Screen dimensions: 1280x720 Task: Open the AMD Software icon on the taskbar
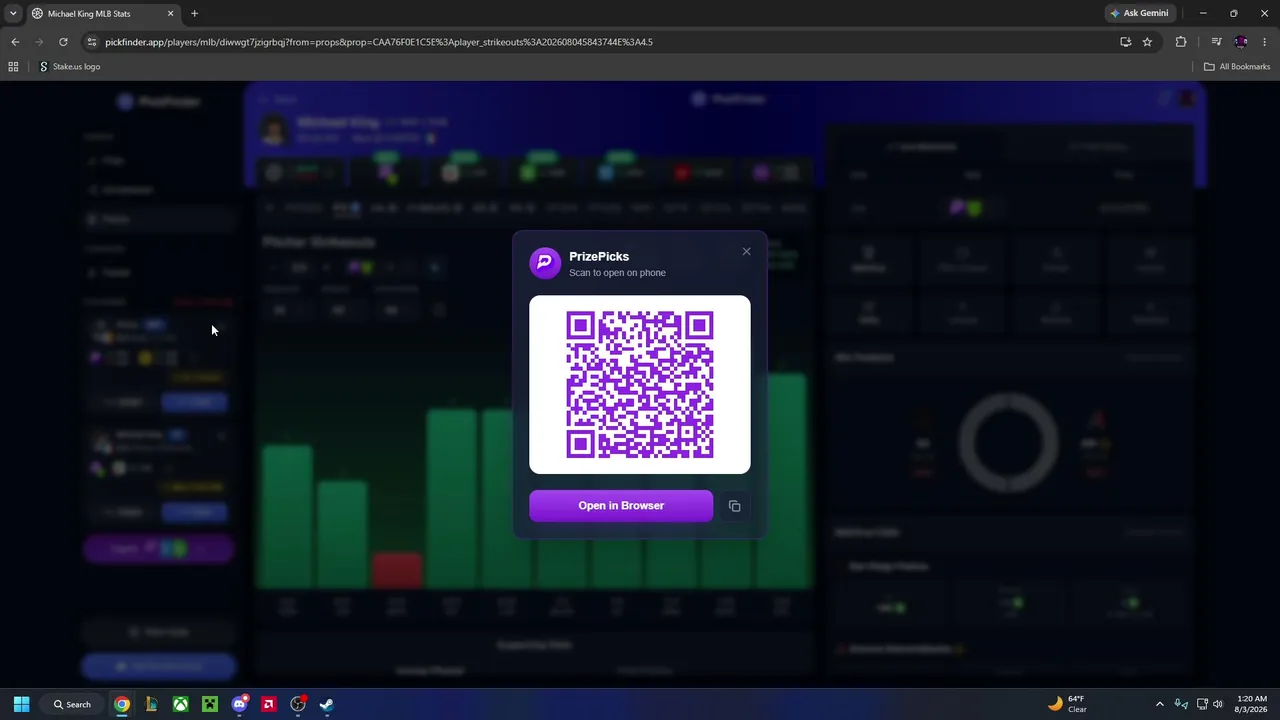[268, 704]
